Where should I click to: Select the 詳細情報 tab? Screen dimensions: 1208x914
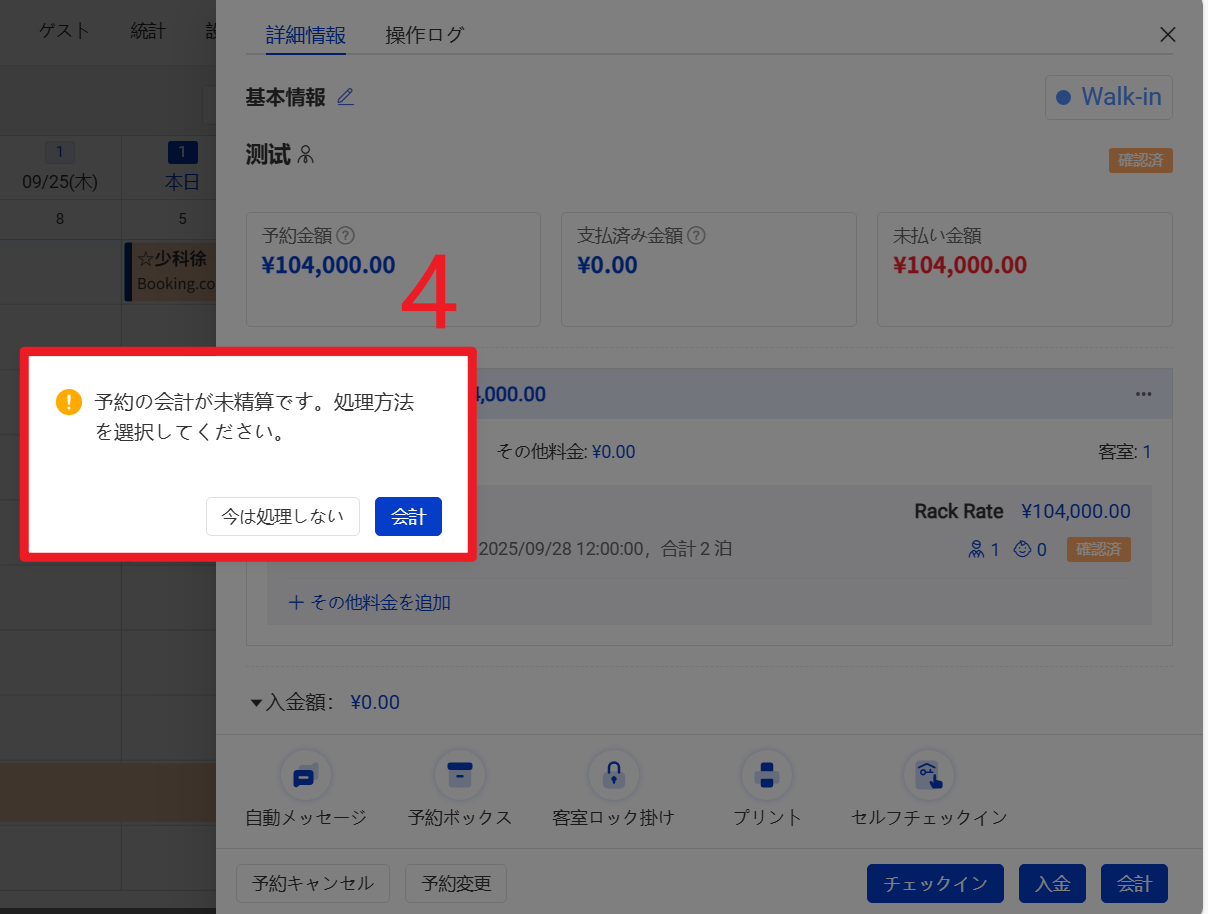coord(305,35)
